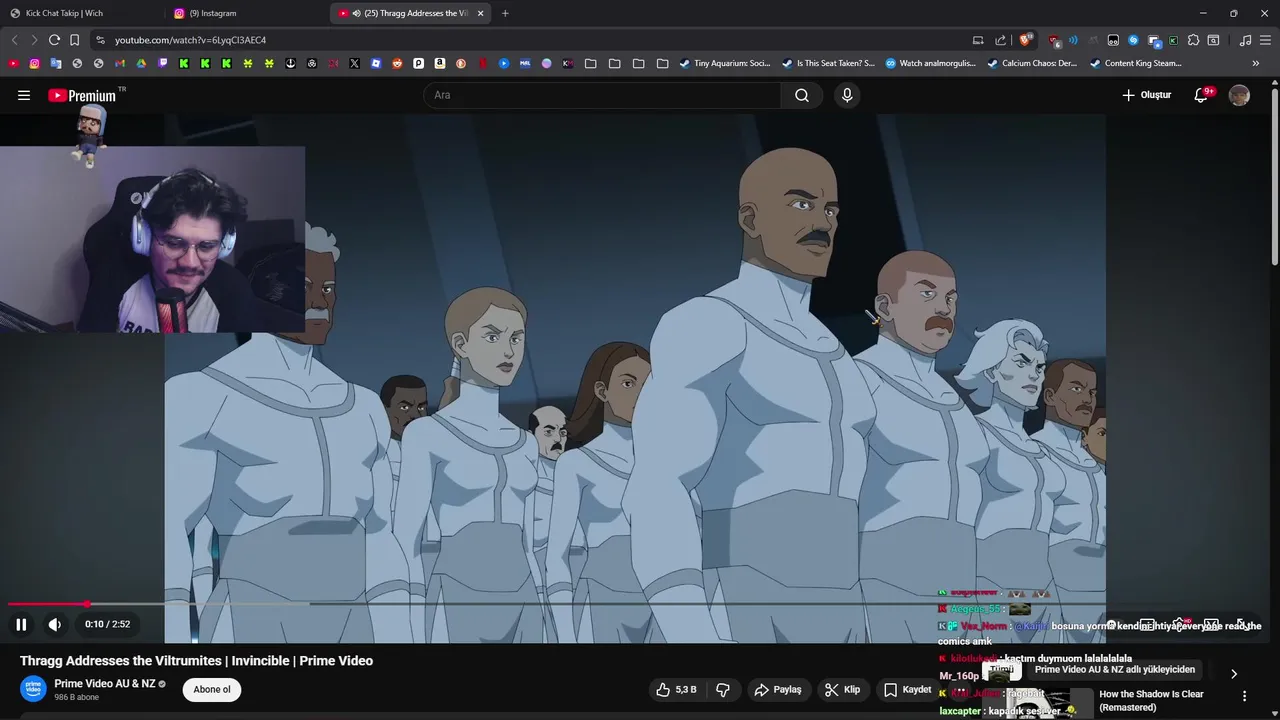1280x720 pixels.
Task: Open Brave Shields icon
Action: coord(1026,40)
